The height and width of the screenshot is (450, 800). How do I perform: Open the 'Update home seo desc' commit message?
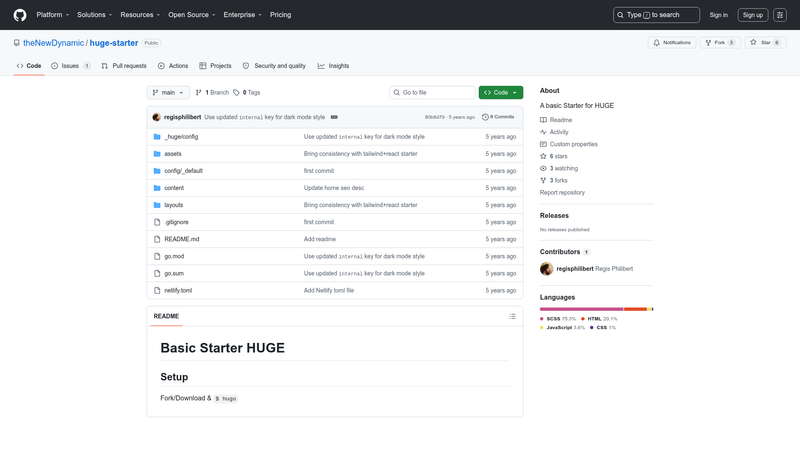click(334, 188)
